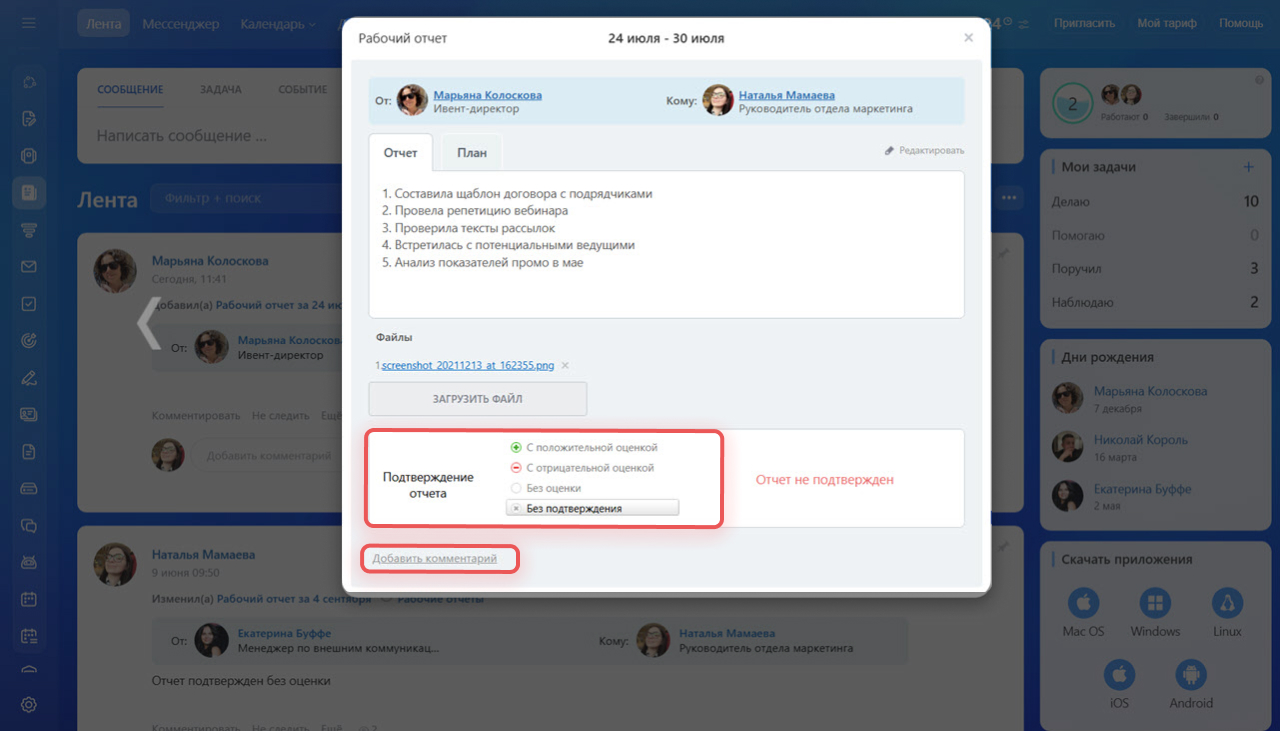Screen dimensions: 1280x731
Task: Click Отчет не подтвержден status text
Action: click(824, 480)
